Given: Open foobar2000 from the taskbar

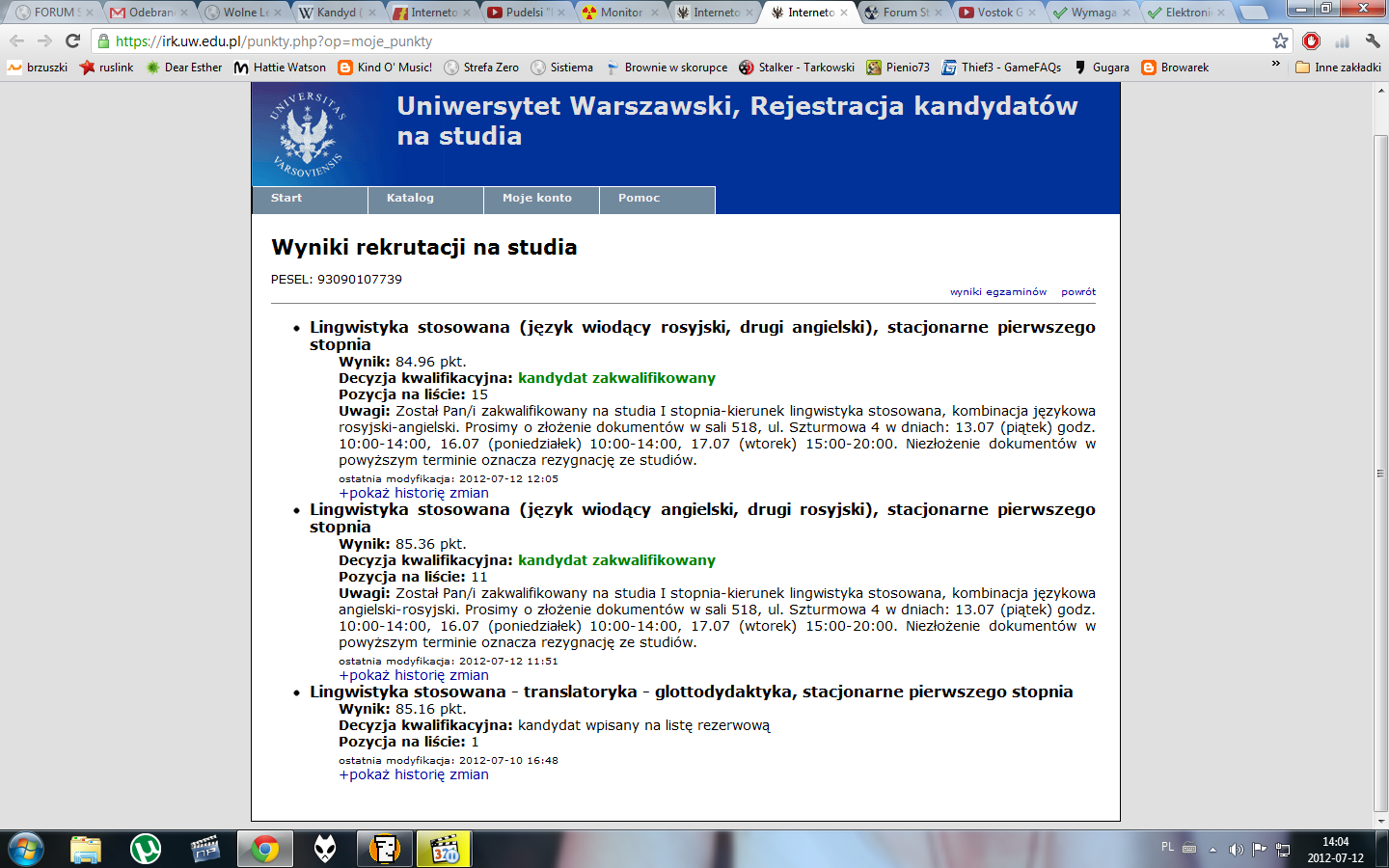Looking at the screenshot, I should point(325,849).
